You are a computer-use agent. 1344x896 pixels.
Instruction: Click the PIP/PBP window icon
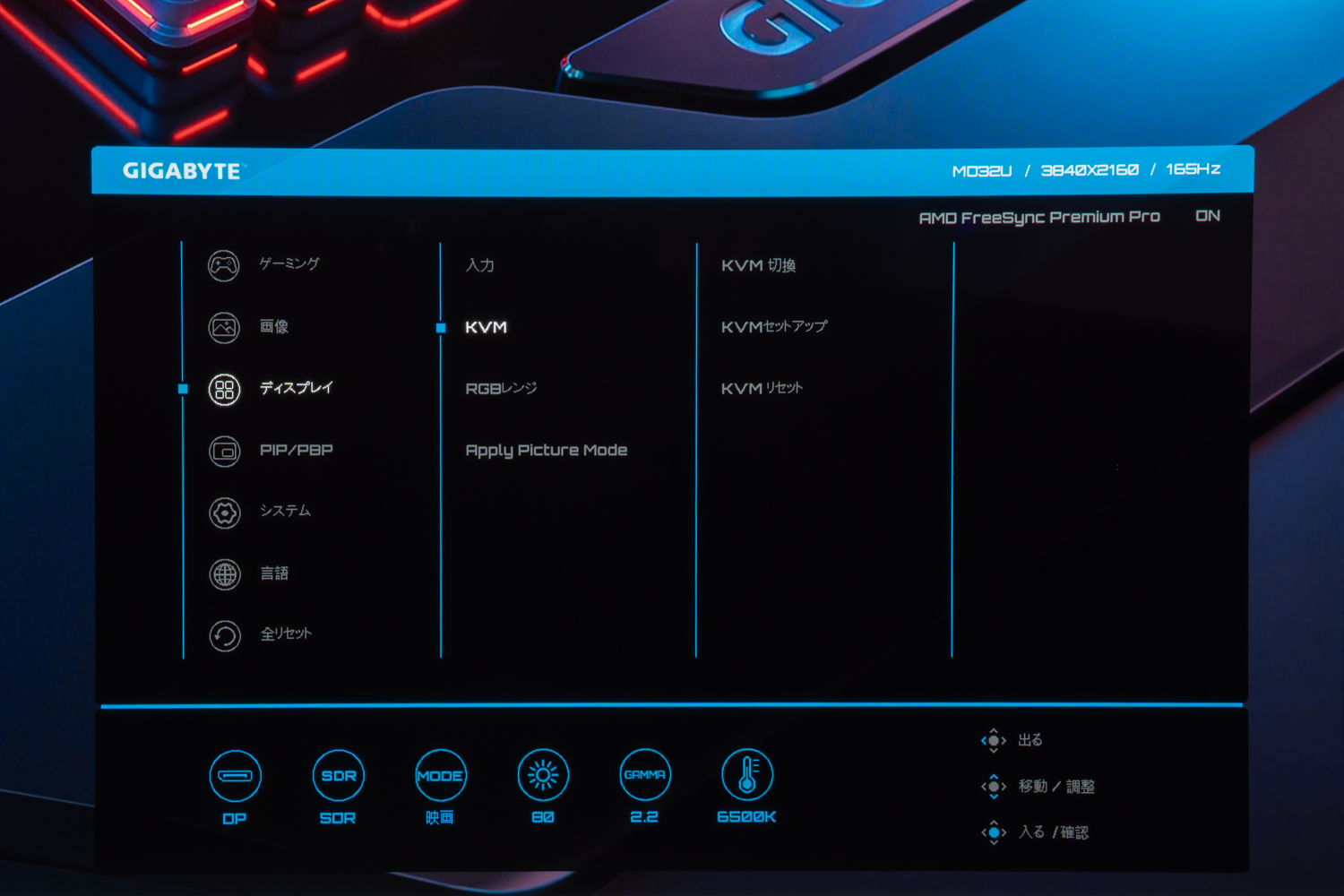(x=224, y=451)
